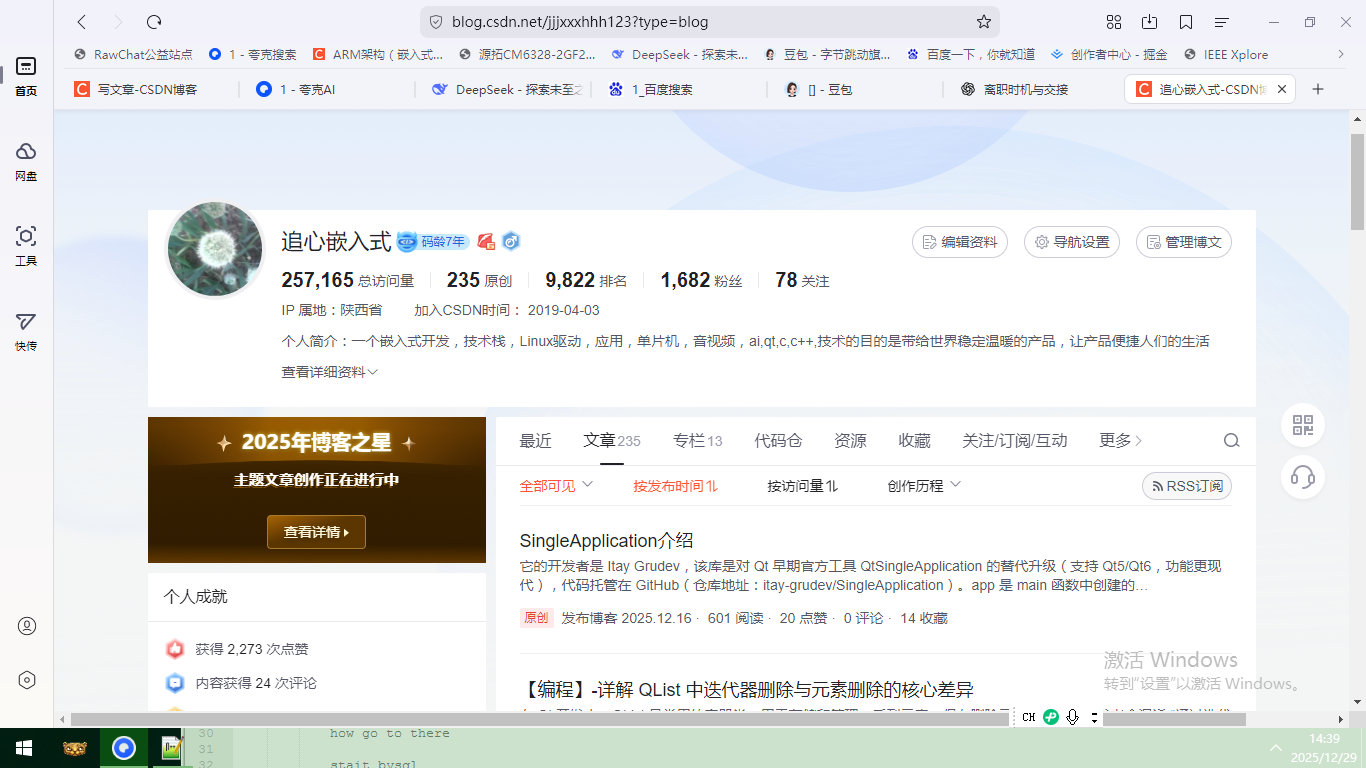Open the 快传 sidebar icon
Image resolution: width=1366 pixels, height=768 pixels.
click(26, 331)
